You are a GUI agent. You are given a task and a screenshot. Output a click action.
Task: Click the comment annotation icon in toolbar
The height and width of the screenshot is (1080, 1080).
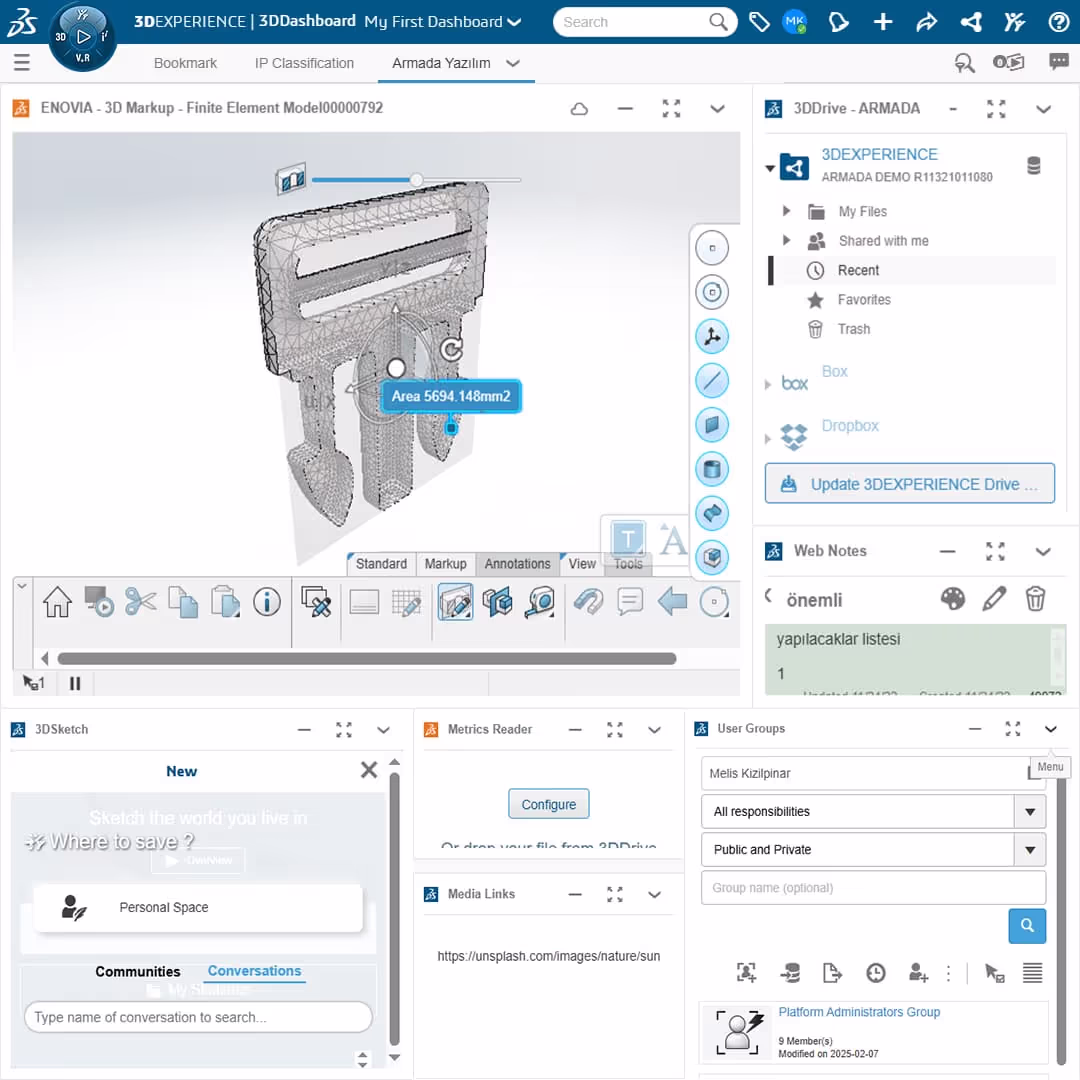pyautogui.click(x=630, y=601)
